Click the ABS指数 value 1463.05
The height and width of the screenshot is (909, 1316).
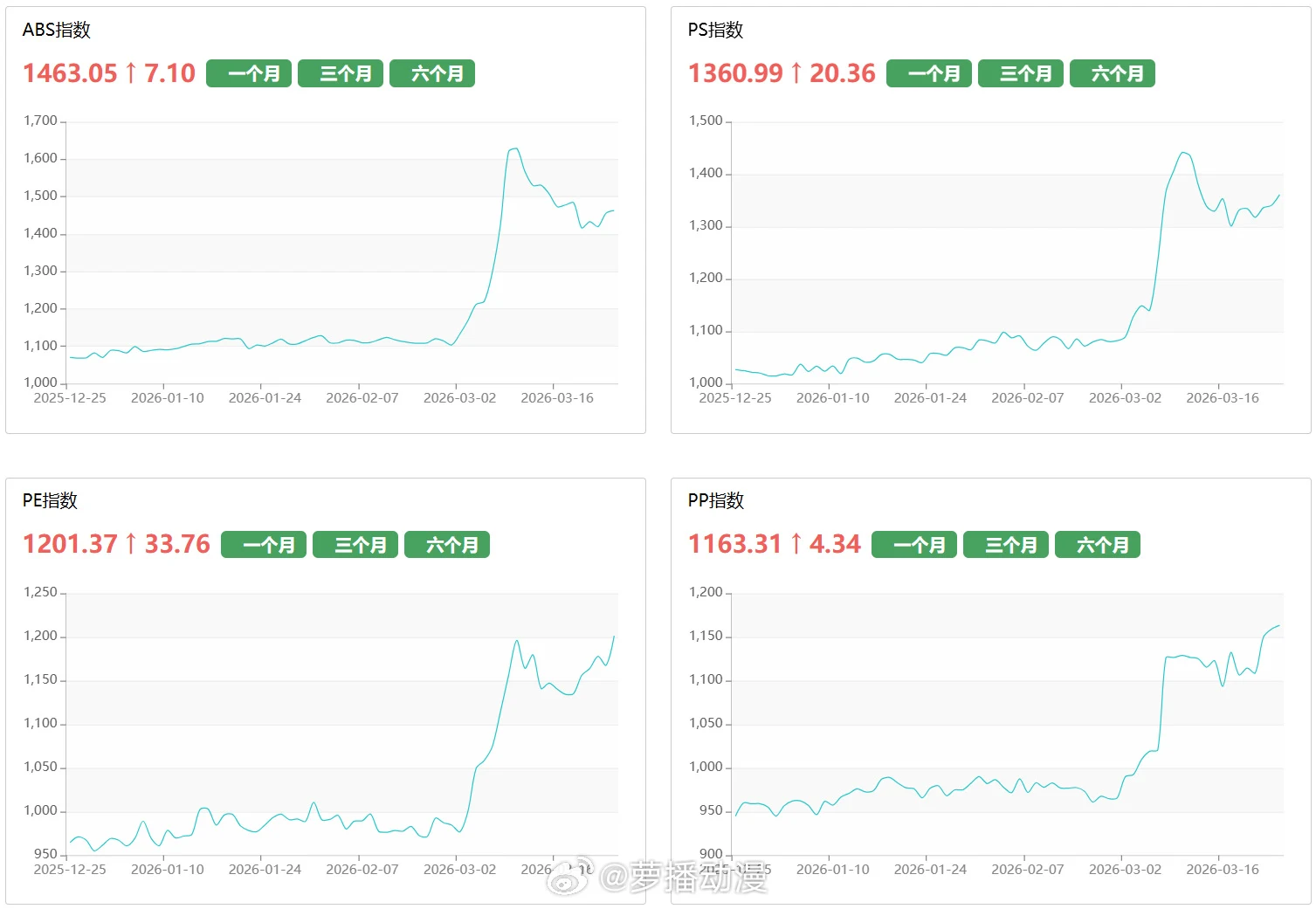point(70,73)
